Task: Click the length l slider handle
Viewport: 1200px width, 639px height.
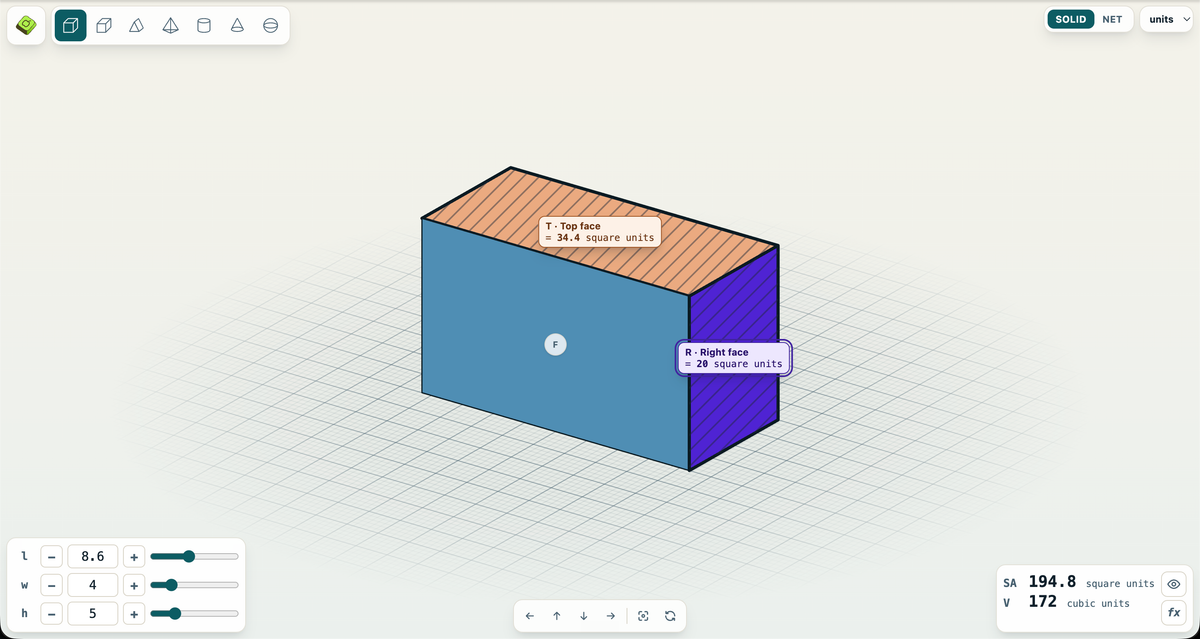Action: tap(188, 556)
